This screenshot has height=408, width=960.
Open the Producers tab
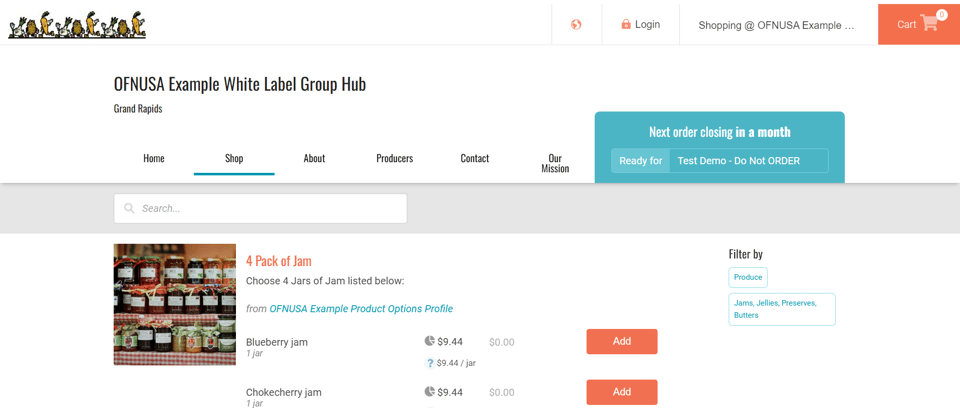pyautogui.click(x=394, y=158)
